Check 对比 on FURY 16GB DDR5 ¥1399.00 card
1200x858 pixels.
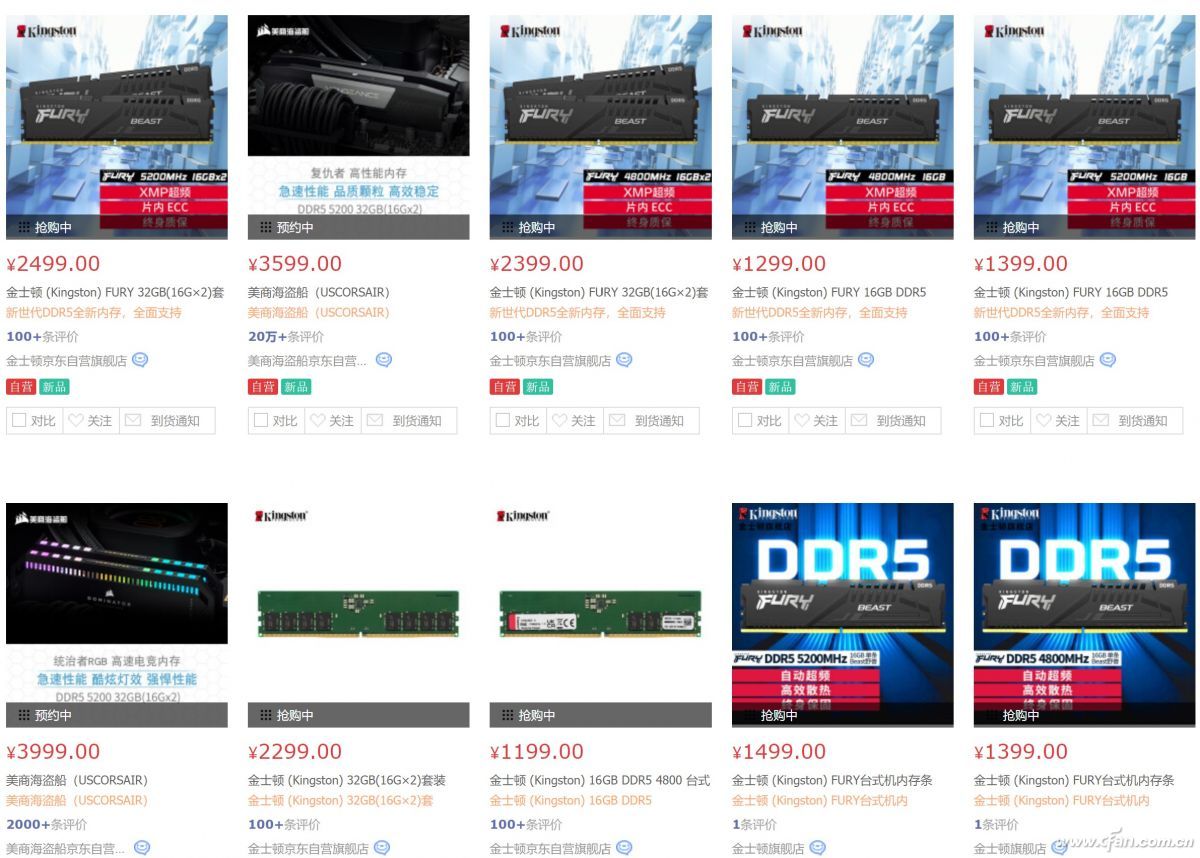pyautogui.click(x=987, y=421)
